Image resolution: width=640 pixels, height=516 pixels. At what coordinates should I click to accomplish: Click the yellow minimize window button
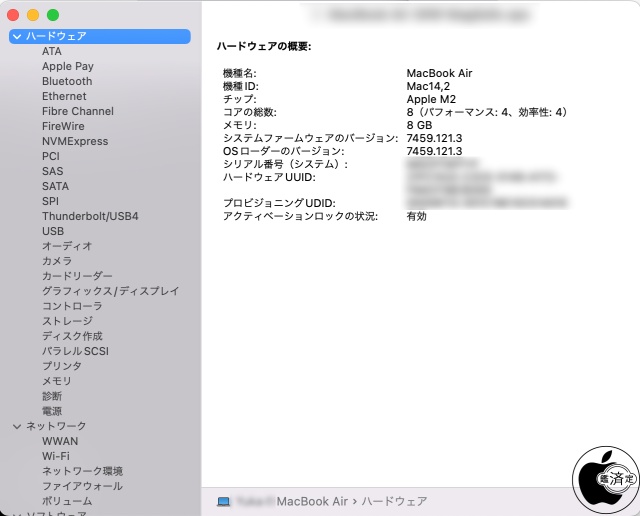pyautogui.click(x=33, y=15)
